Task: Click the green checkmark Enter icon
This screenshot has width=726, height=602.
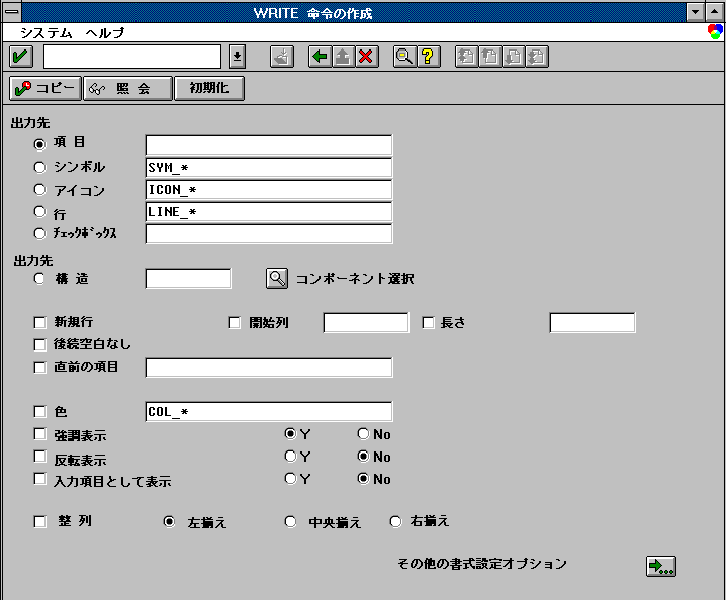Action: [x=20, y=57]
